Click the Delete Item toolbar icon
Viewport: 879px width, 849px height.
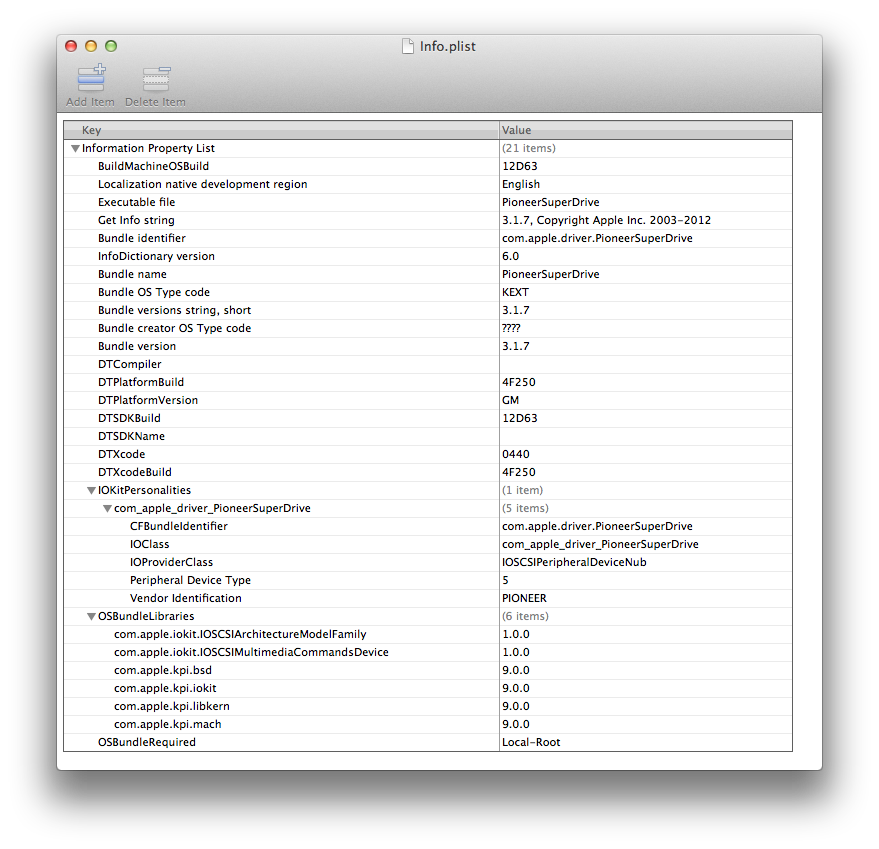[x=156, y=79]
